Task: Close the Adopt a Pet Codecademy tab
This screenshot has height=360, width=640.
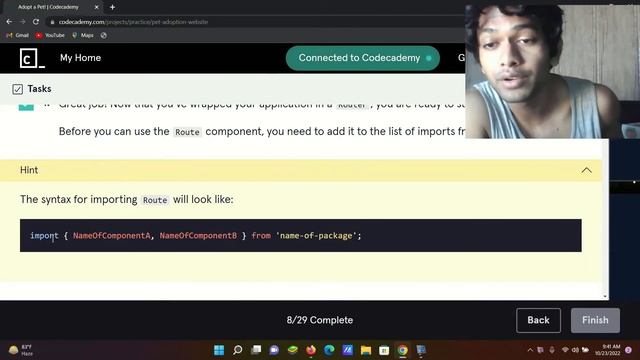Action: pyautogui.click(x=96, y=7)
